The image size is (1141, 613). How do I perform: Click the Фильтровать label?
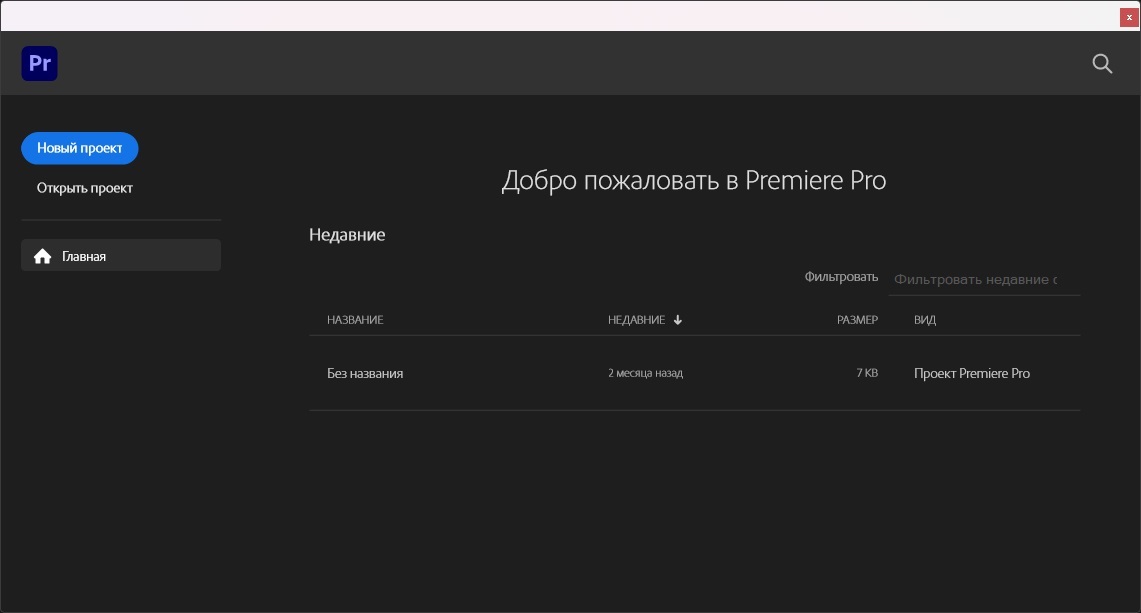pyautogui.click(x=841, y=277)
